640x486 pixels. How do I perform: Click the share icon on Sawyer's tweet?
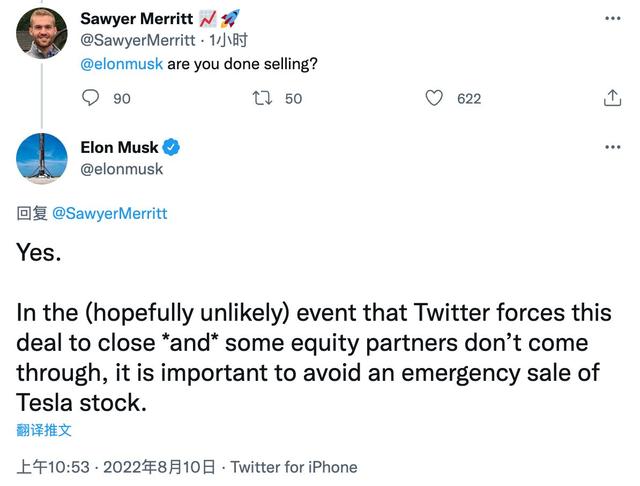click(613, 98)
